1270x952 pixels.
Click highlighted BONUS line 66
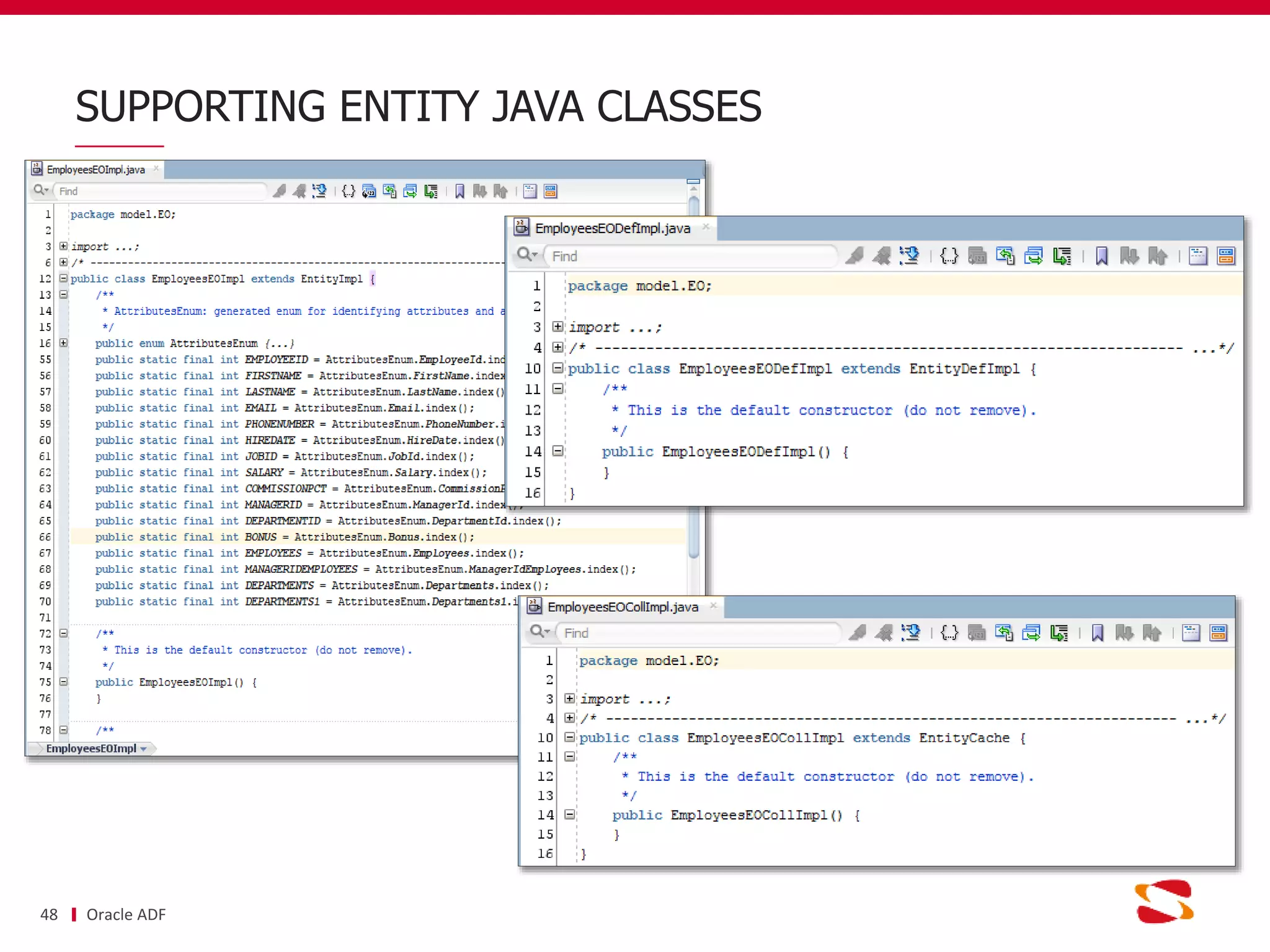pyautogui.click(x=378, y=537)
